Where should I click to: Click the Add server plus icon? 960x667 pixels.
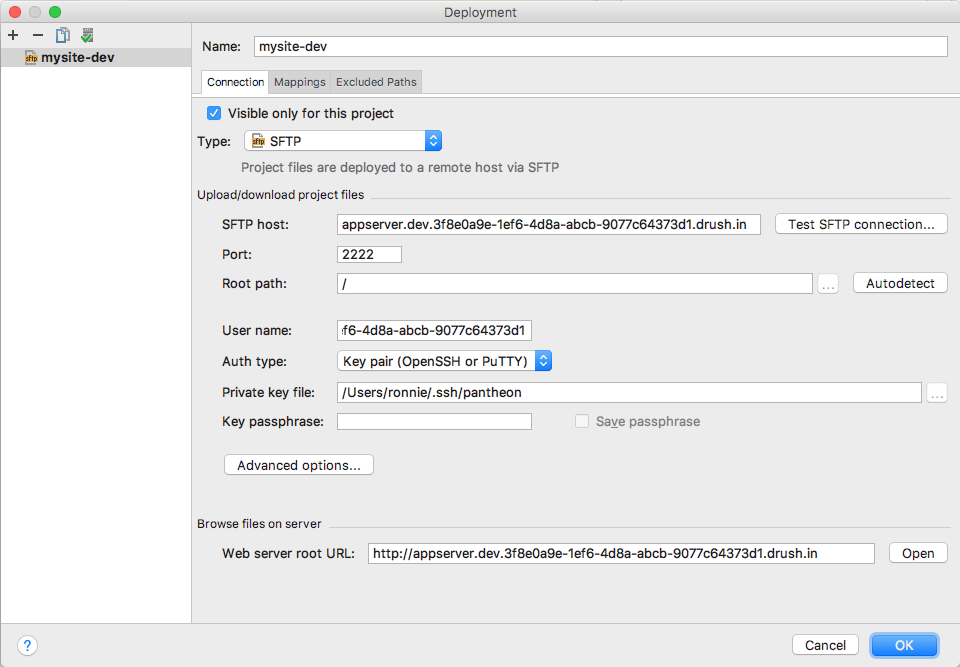tap(12, 35)
